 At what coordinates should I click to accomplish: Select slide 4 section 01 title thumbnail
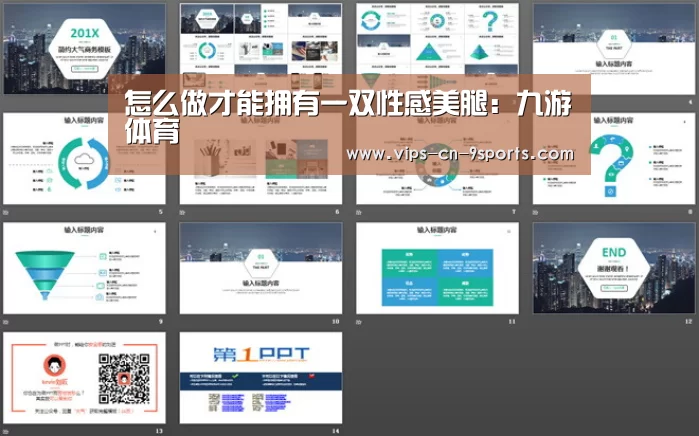tap(614, 49)
